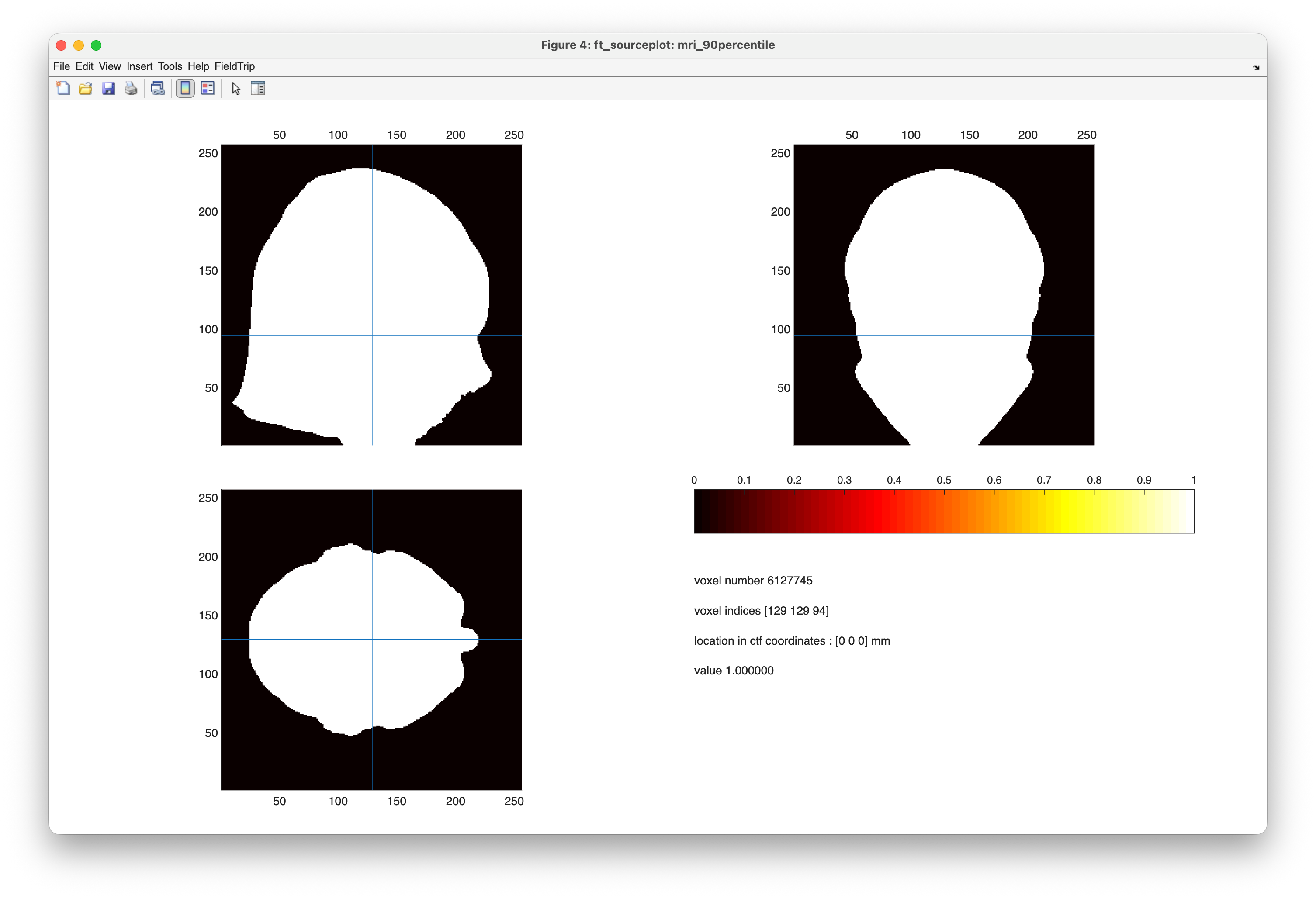Click the Open File folder icon
Screen dimensions: 1316x899
(86, 88)
